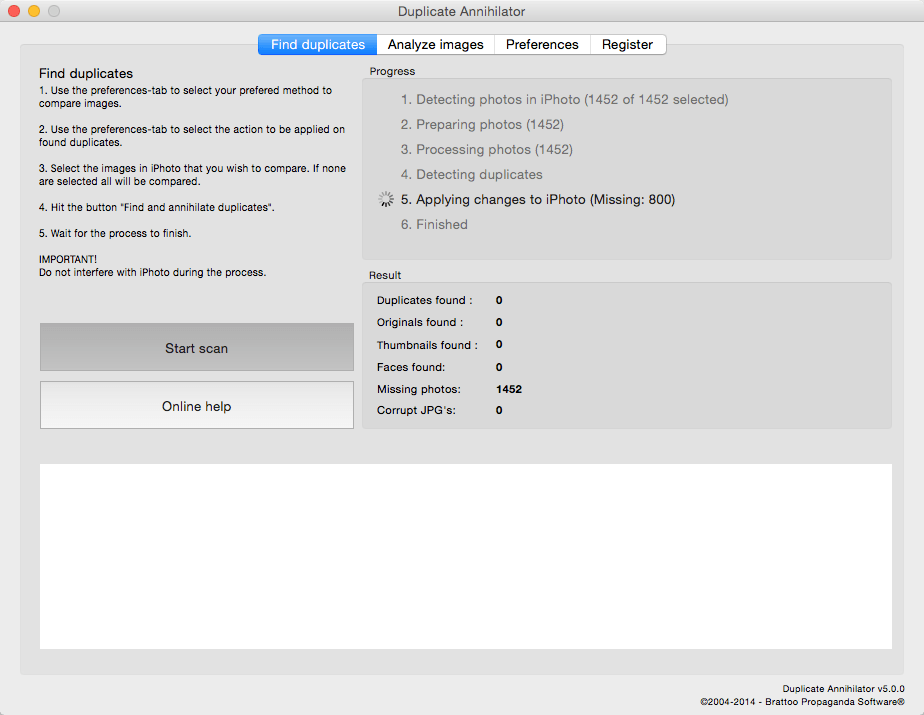Click the gray disabled zoom button
This screenshot has height=715, width=924.
[x=54, y=11]
